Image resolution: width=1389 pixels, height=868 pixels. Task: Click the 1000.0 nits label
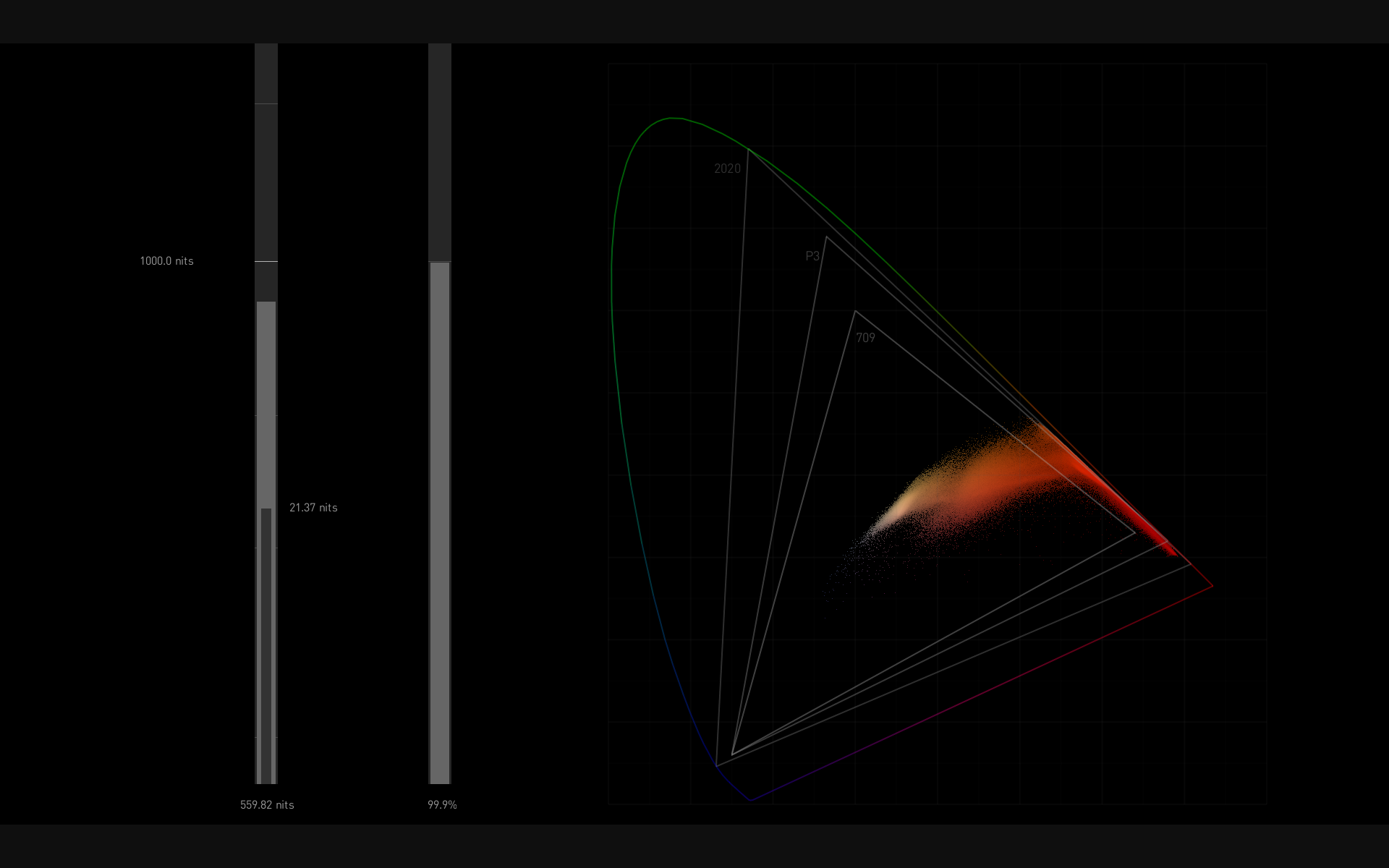[166, 261]
